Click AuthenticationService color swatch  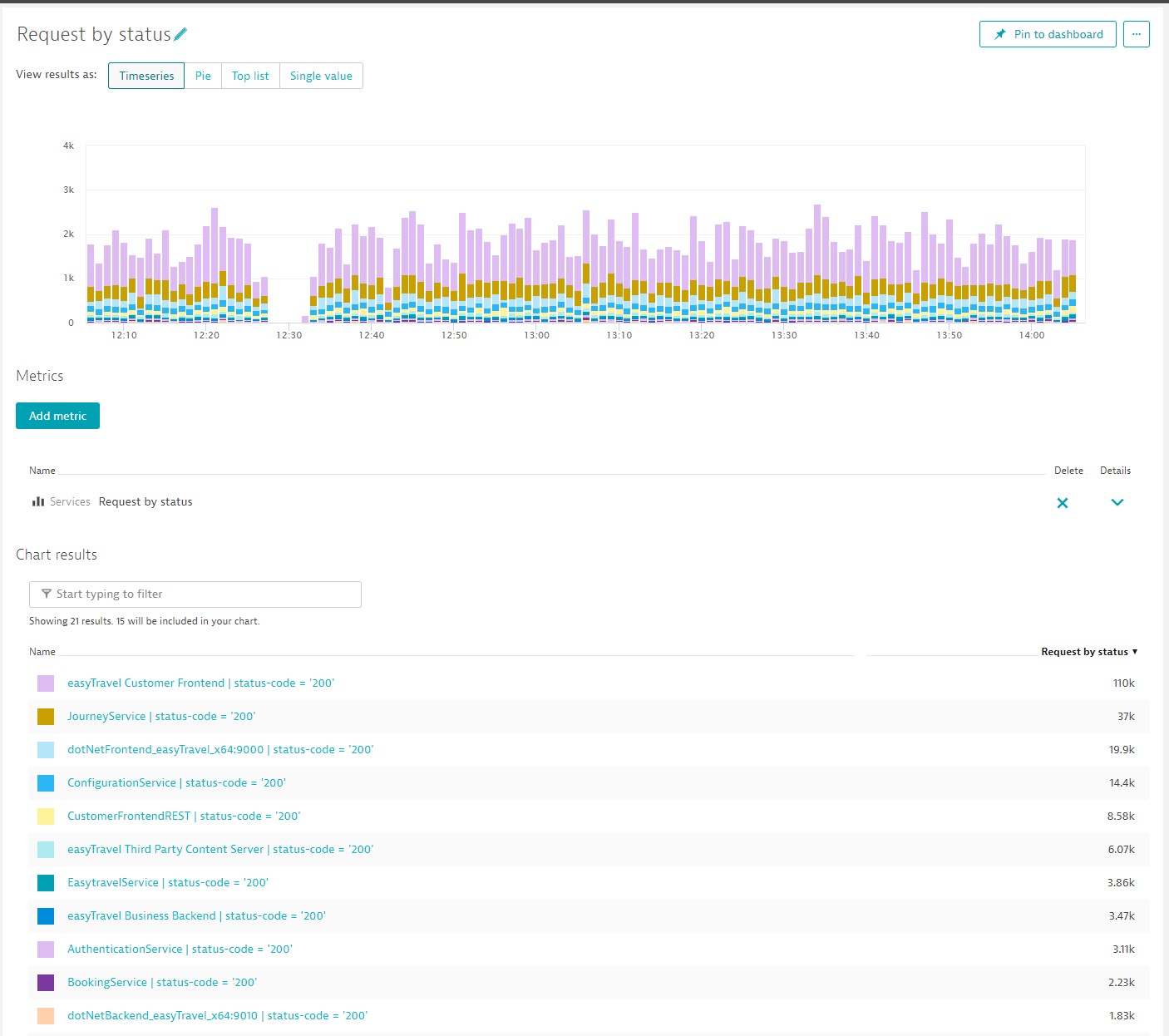coord(46,949)
